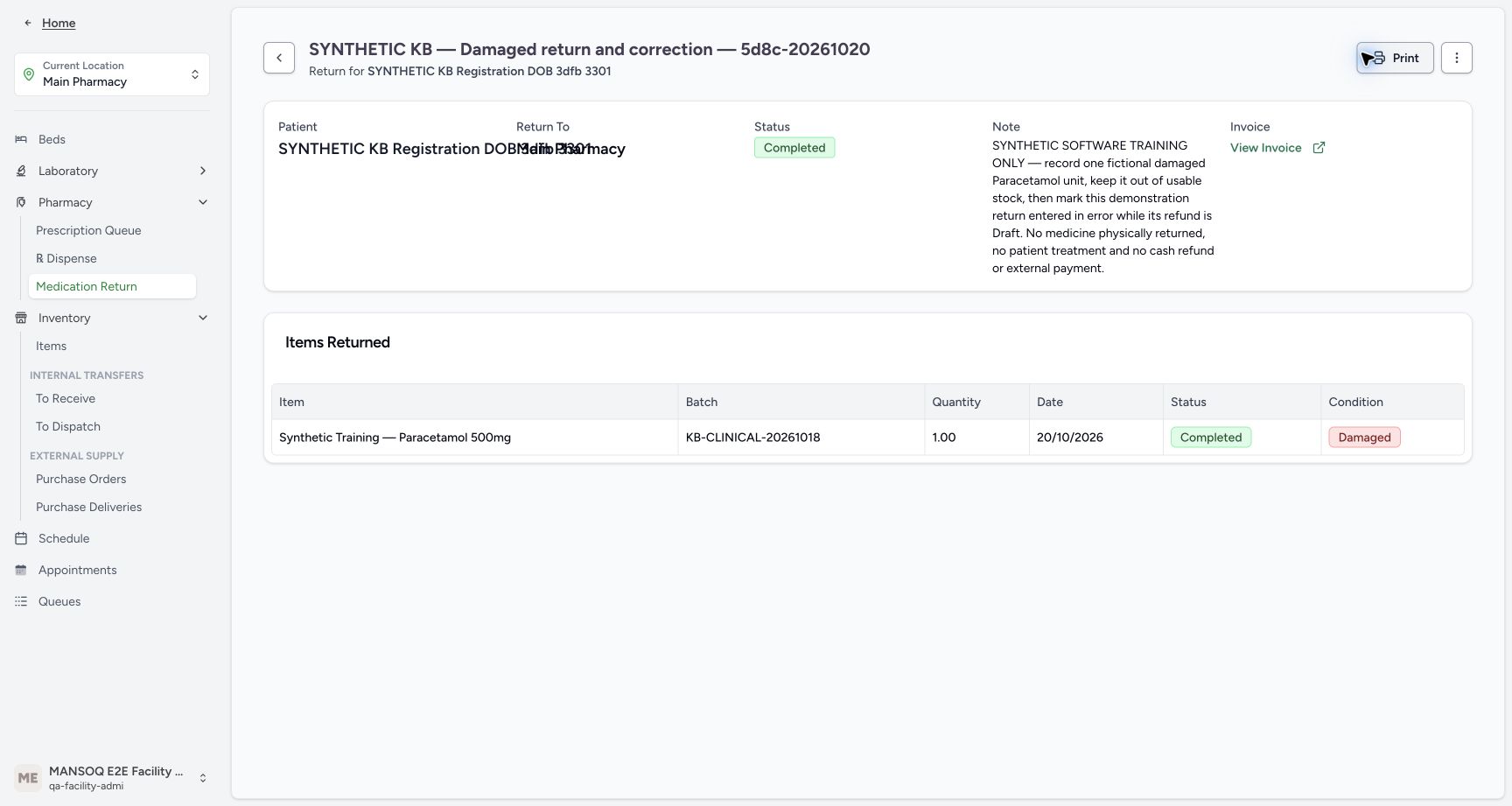The image size is (1512, 806).
Task: Click the Beds bed icon
Action: coord(21,139)
